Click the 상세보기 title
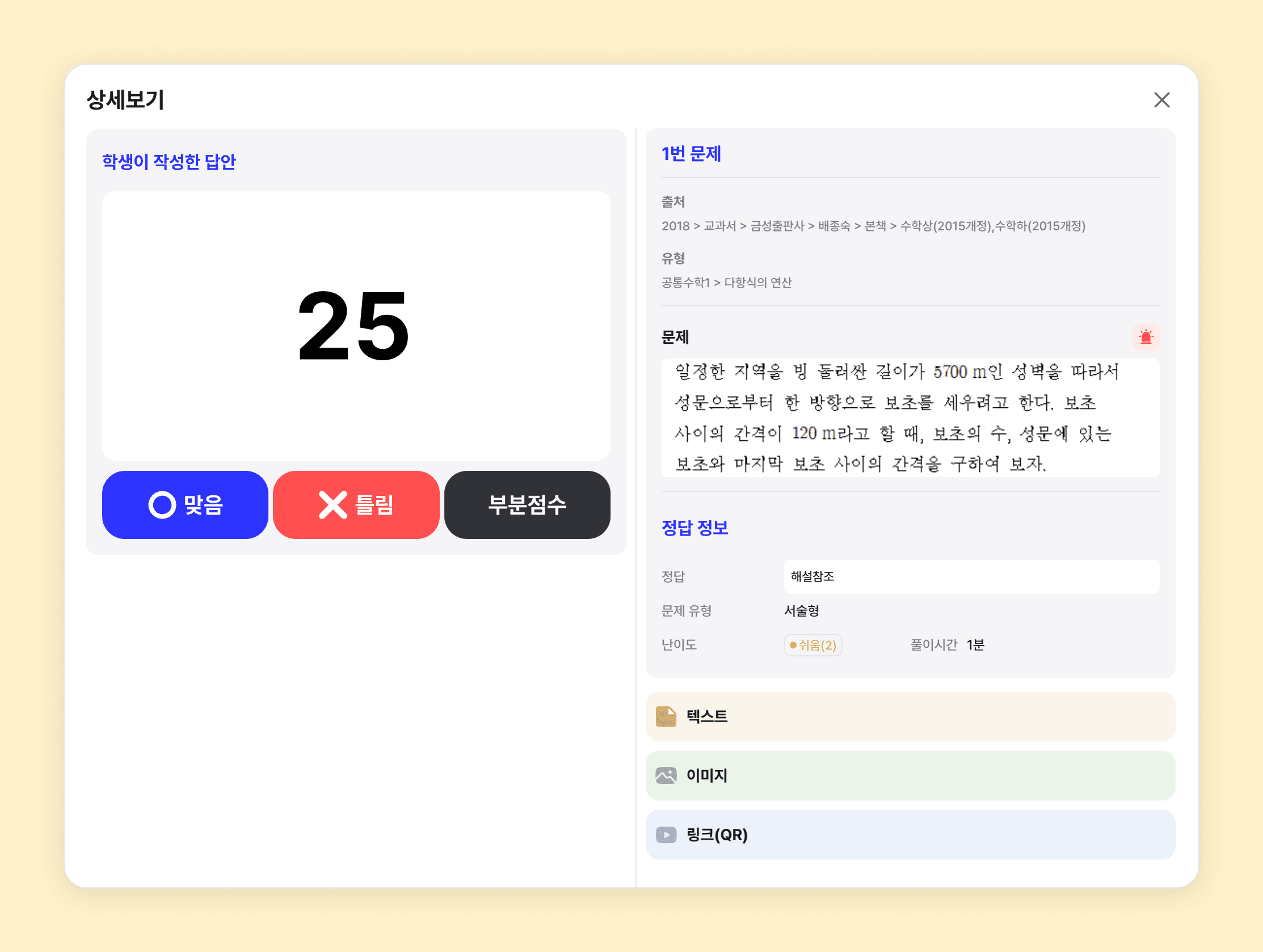Screen dimensions: 1263x952 pyautogui.click(x=125, y=100)
